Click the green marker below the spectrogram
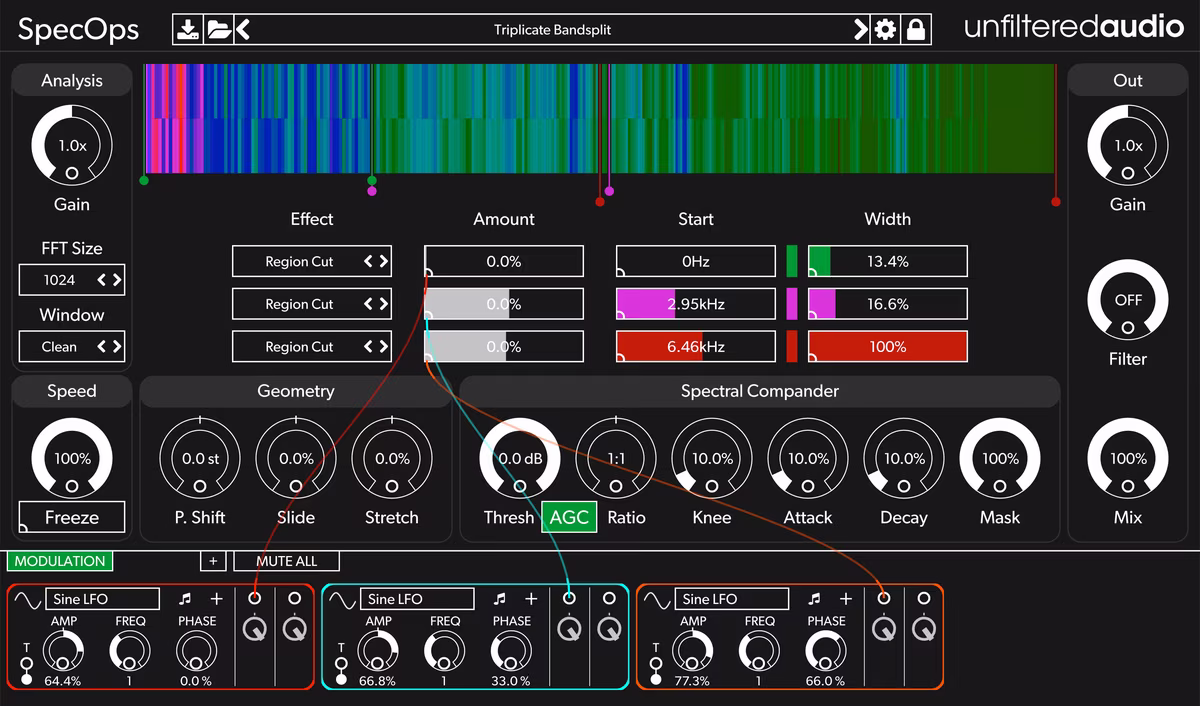The image size is (1200, 706). (144, 180)
